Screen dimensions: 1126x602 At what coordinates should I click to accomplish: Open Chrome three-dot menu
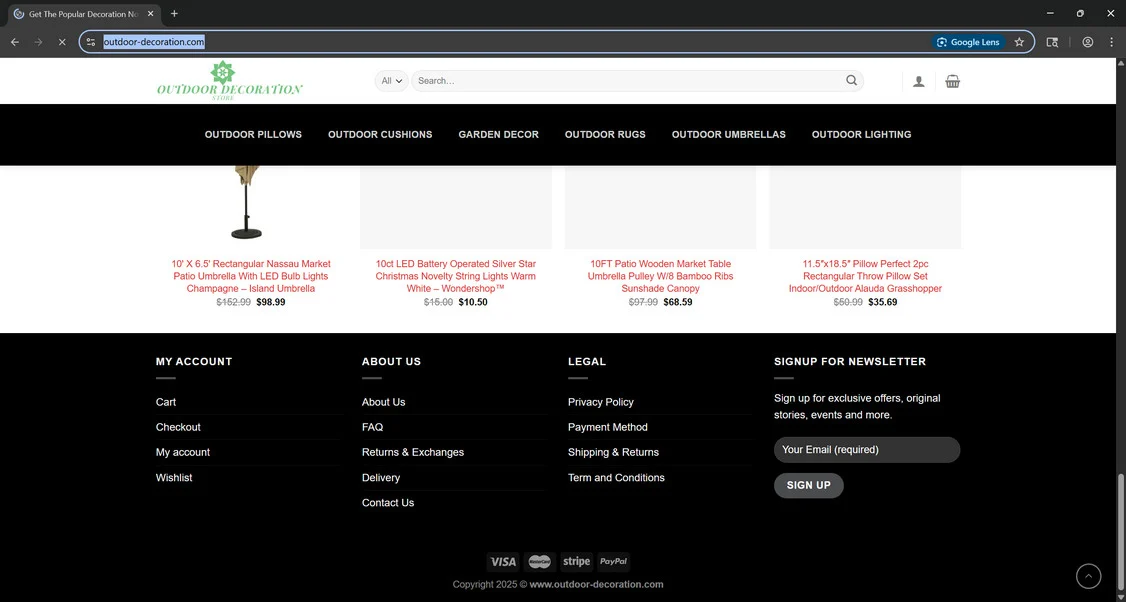point(1111,42)
